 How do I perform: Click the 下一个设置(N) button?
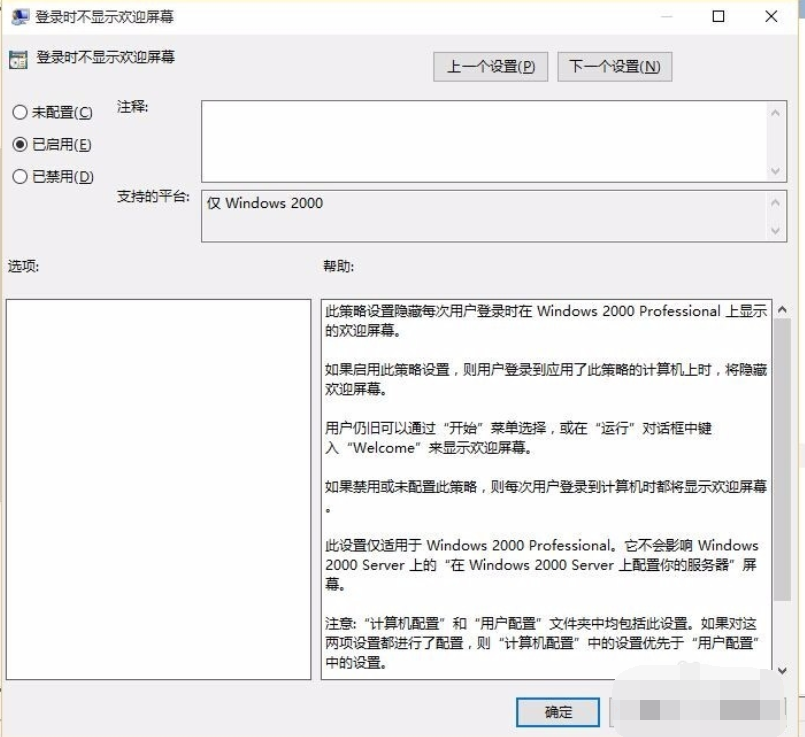(x=615, y=66)
